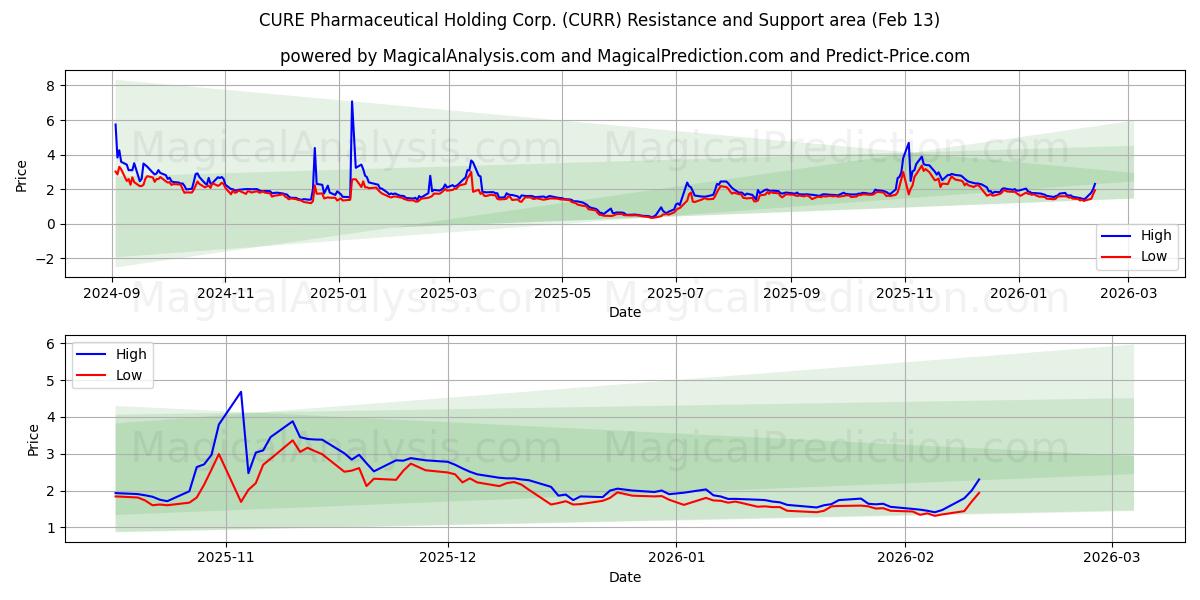Click 'High' in the bottom chart legend
The image size is (1200, 600).
[x=131, y=354]
